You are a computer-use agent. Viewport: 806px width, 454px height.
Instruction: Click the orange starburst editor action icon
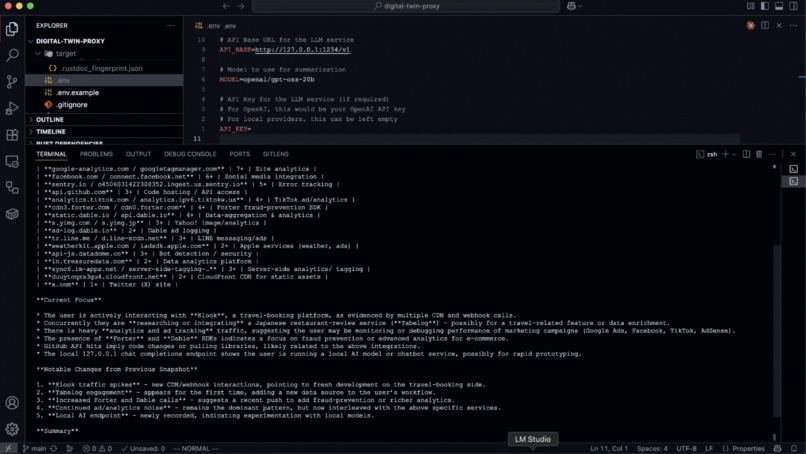coord(750,25)
